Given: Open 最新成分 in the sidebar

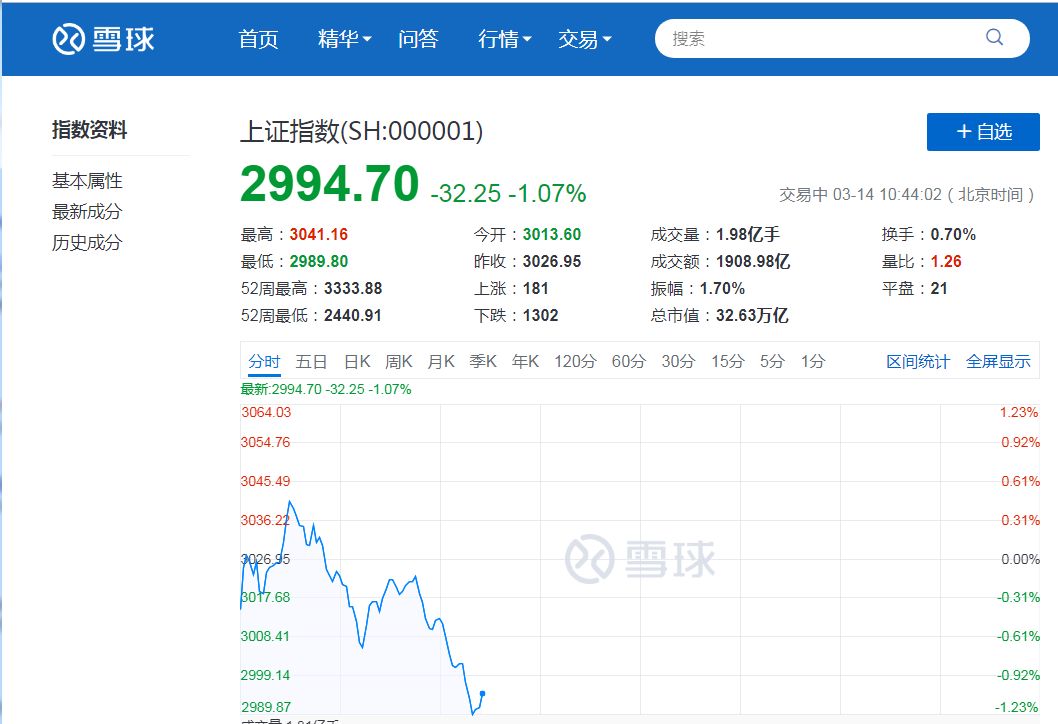Looking at the screenshot, I should pos(87,212).
